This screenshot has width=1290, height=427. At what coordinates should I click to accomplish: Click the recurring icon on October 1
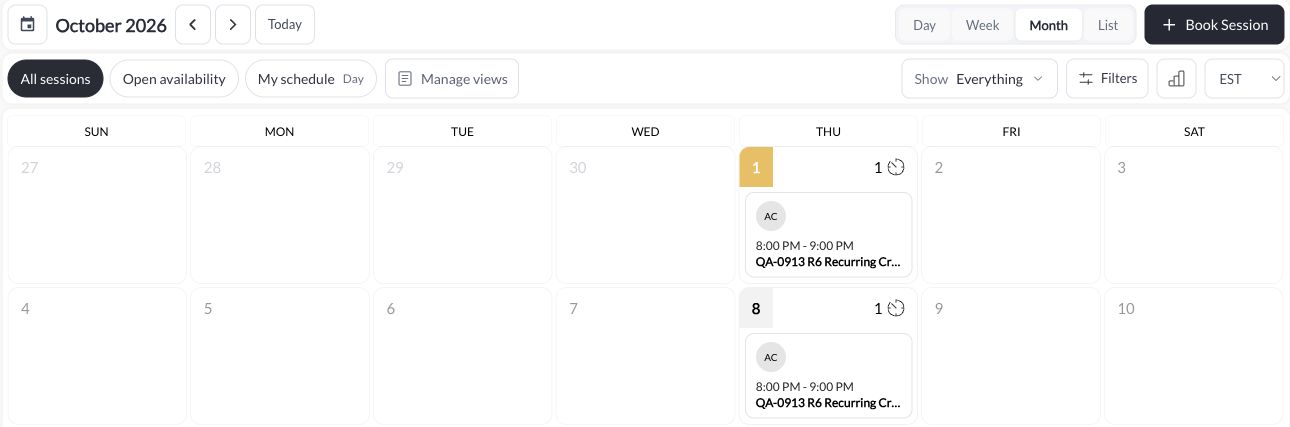(x=896, y=167)
